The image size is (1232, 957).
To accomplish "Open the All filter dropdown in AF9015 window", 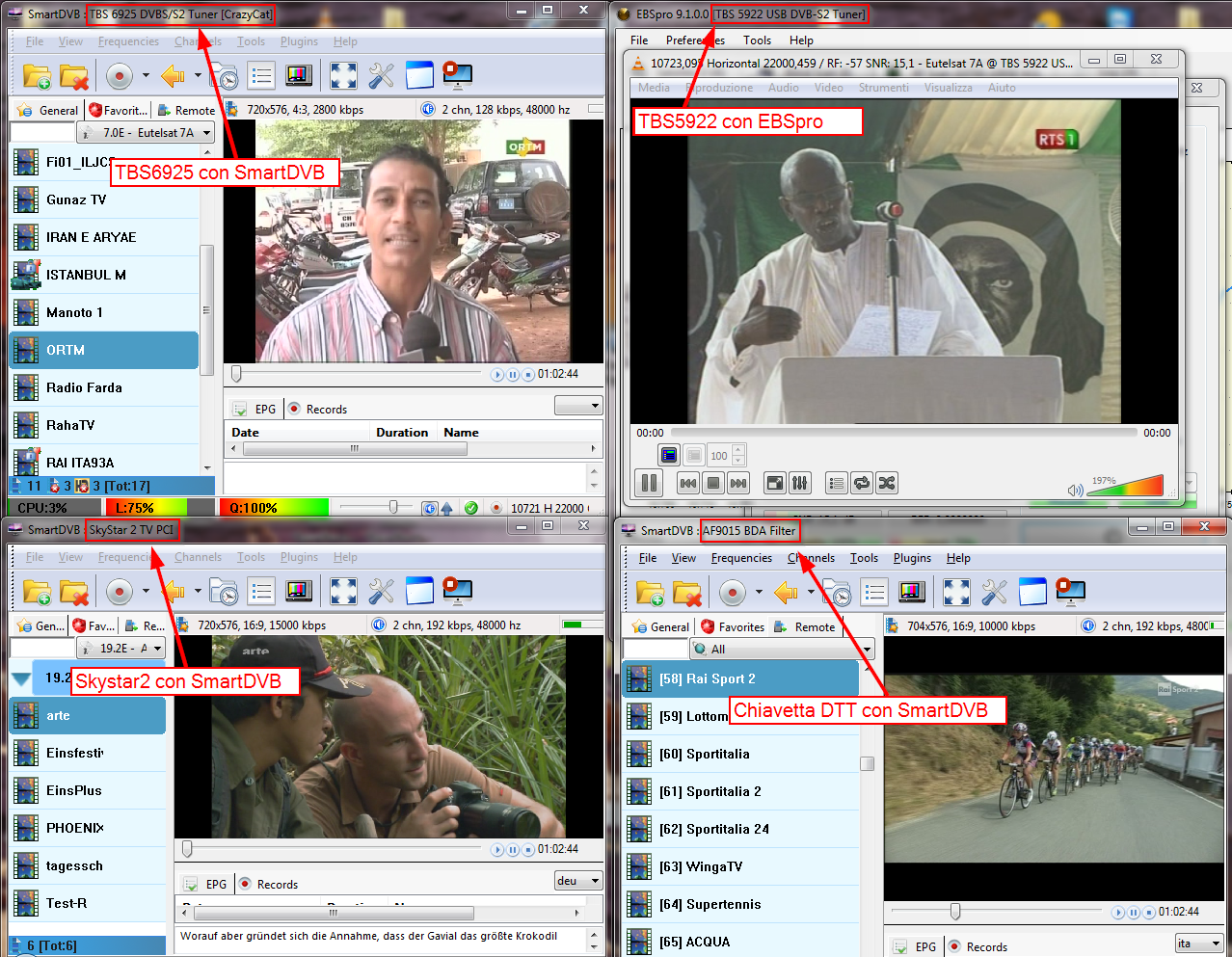I will point(782,649).
